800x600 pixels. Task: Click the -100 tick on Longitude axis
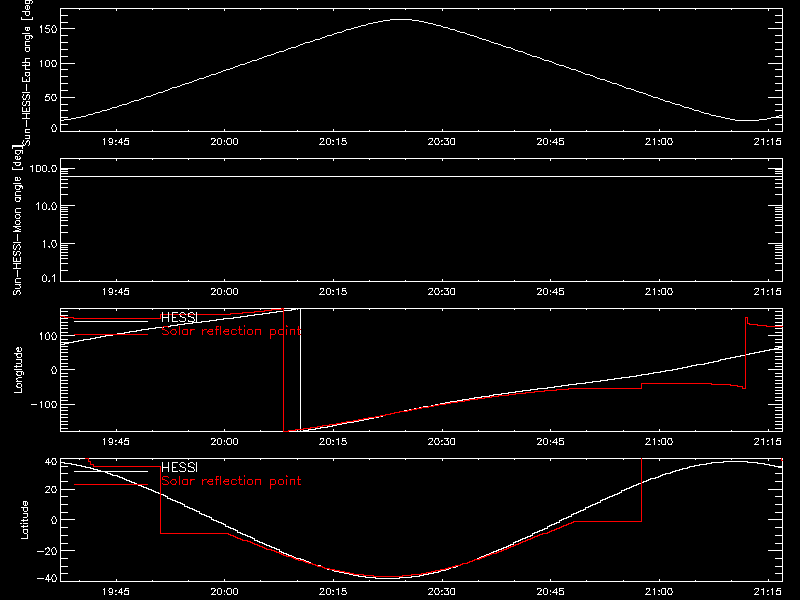[44, 404]
